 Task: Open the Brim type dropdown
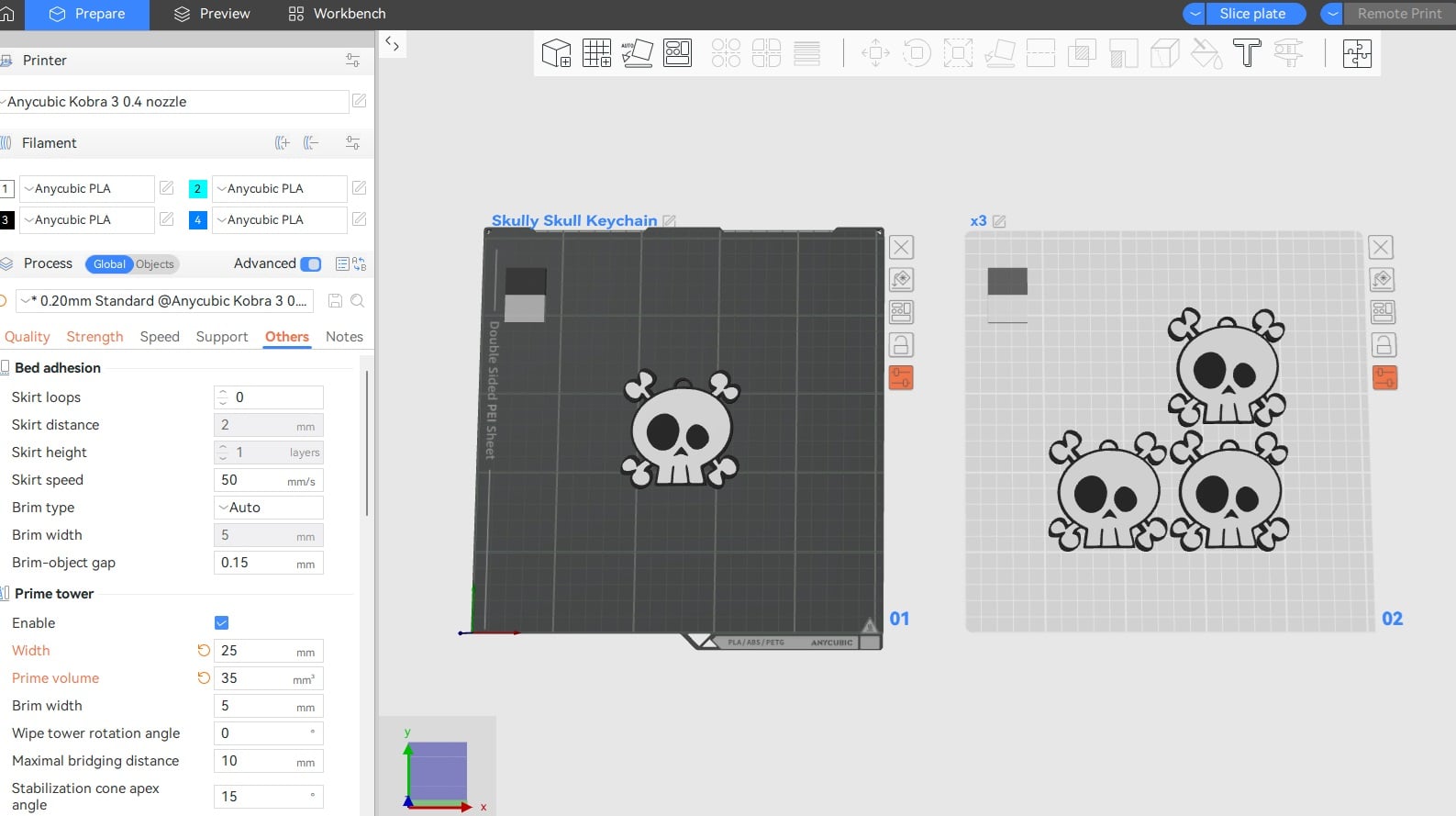click(269, 508)
